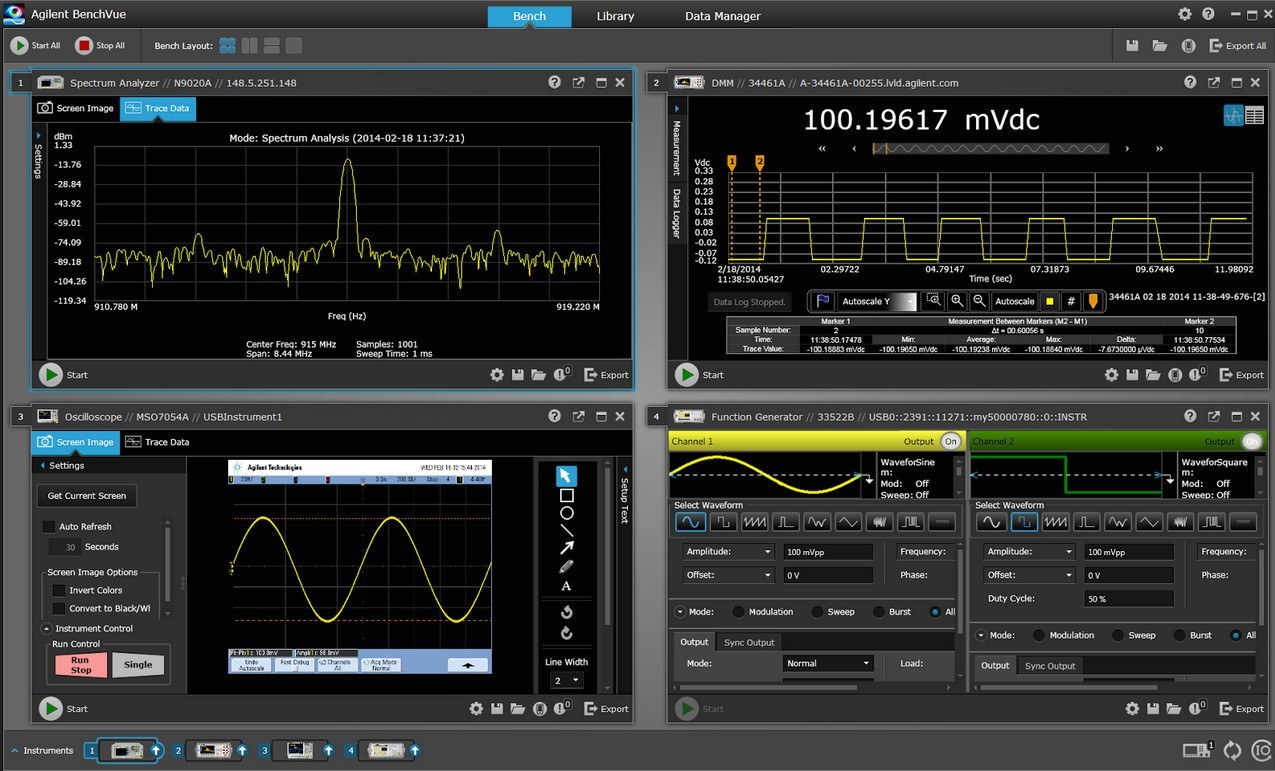Screen dimensions: 1275x771
Task: Open Oscilloscope Trace Data tab
Action: pyautogui.click(x=157, y=442)
